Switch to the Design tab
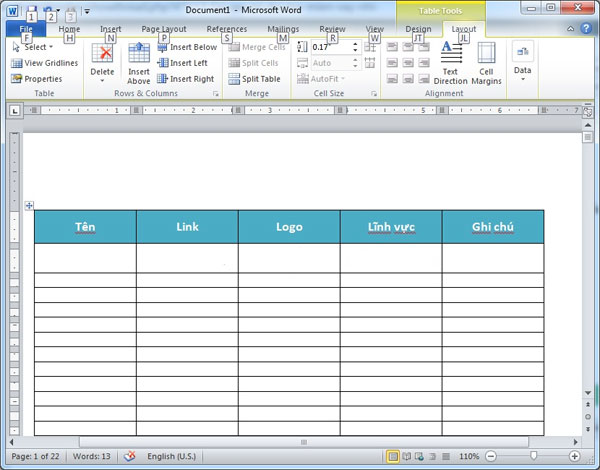600x470 pixels. coord(418,29)
